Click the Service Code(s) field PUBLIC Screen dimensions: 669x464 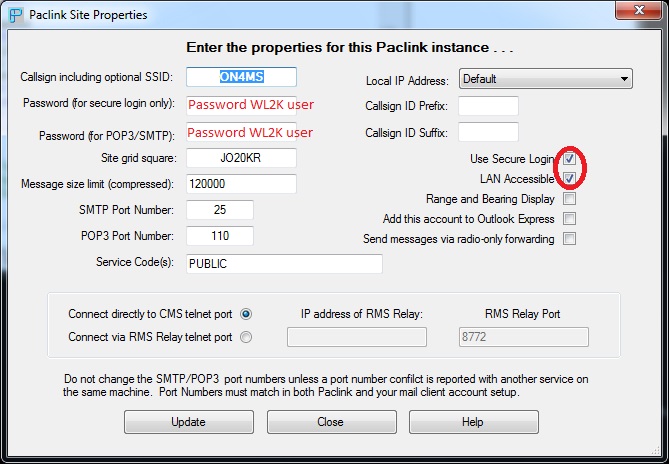pos(284,264)
